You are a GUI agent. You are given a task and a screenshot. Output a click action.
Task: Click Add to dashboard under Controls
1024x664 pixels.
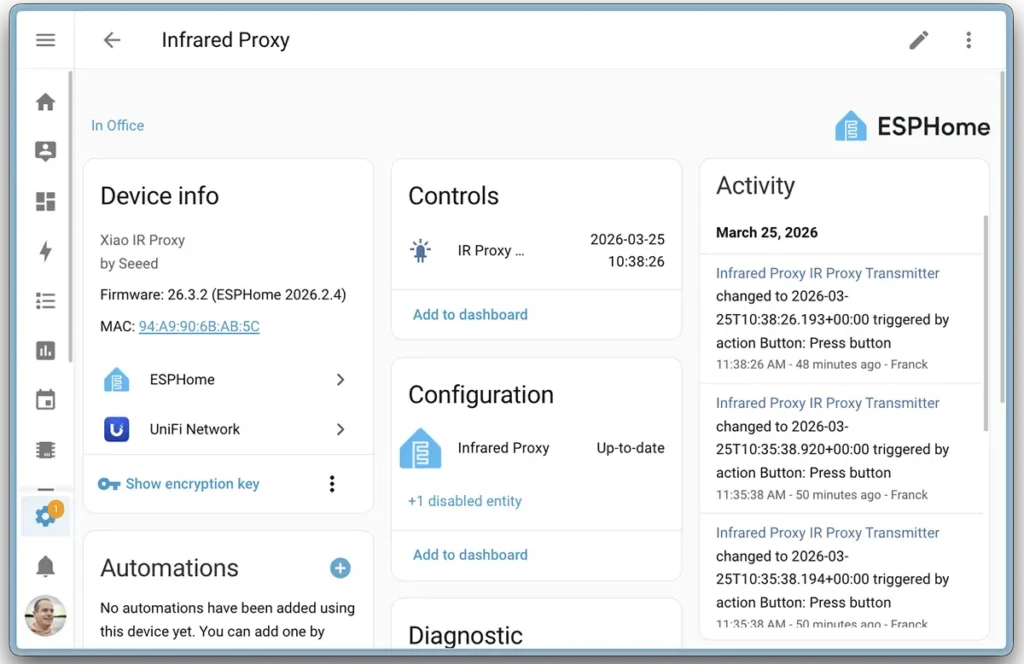tap(469, 314)
